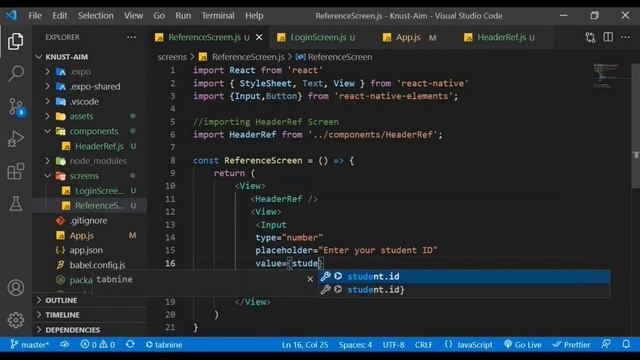Open the Selection menu
Image resolution: width=640 pixels, height=360 pixels.
click(96, 16)
